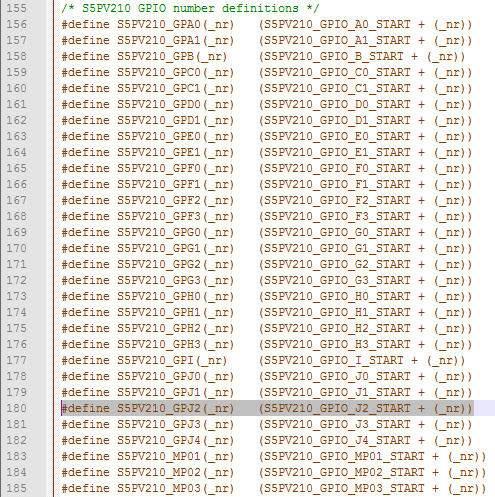Place cursor on S5PV210_GPI macro
The height and width of the screenshot is (497, 495).
point(155,360)
